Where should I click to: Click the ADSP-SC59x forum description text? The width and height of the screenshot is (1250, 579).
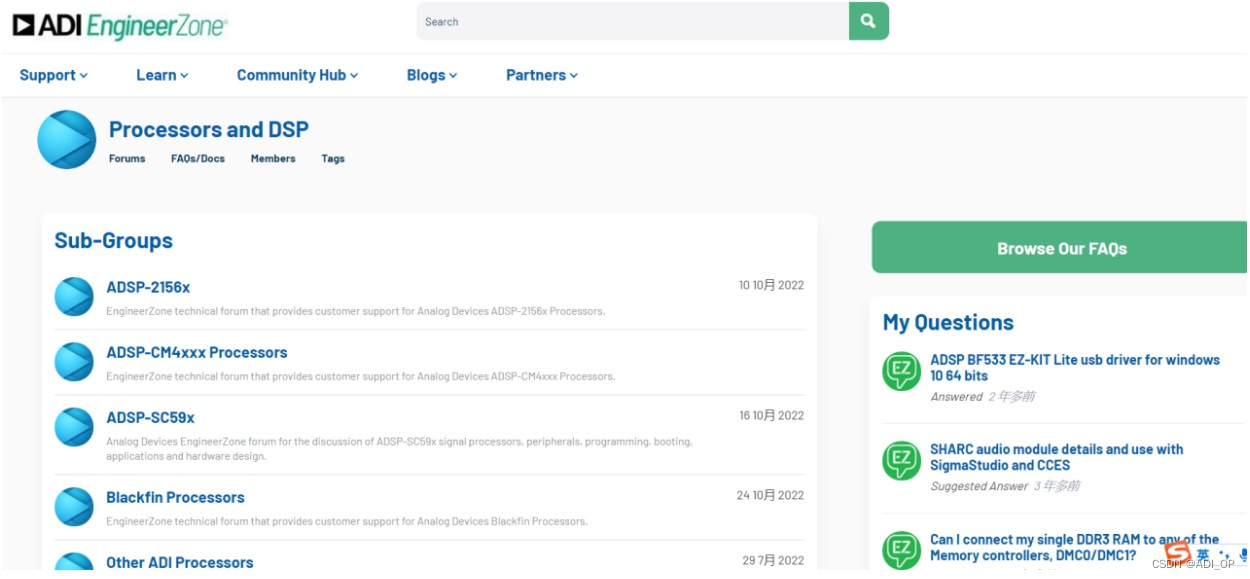(399, 448)
